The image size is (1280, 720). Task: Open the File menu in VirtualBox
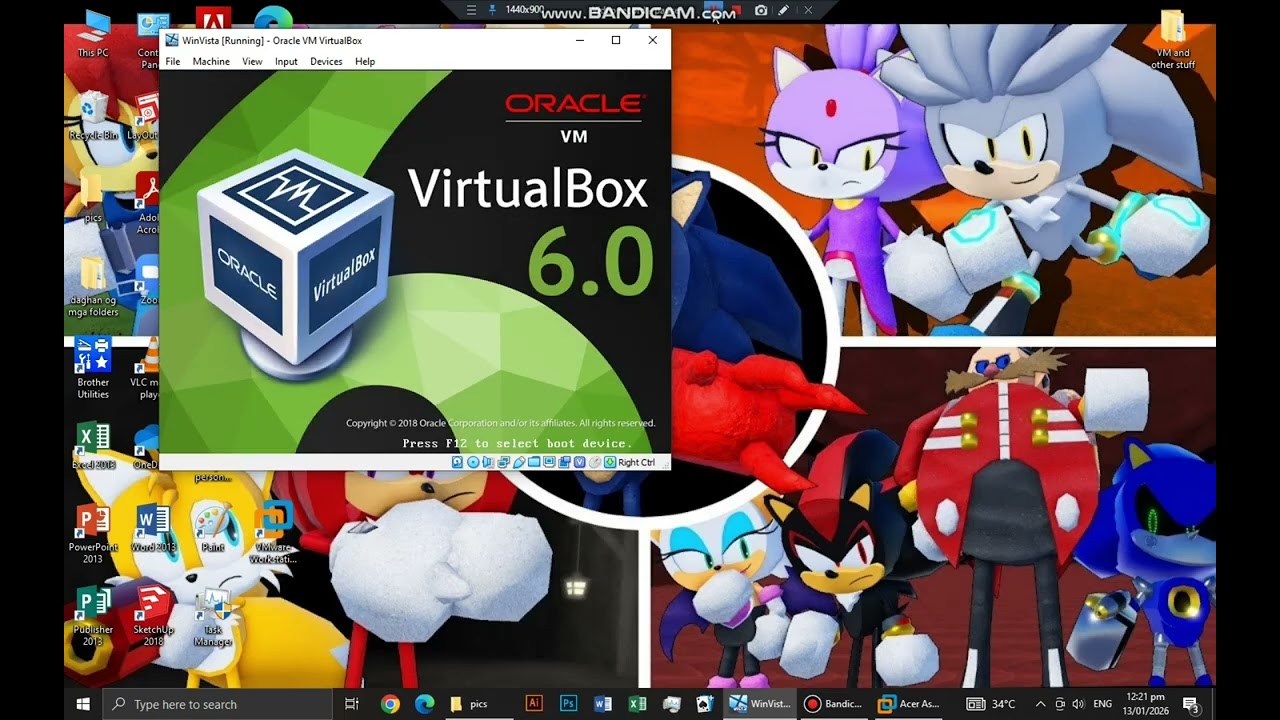coord(173,62)
